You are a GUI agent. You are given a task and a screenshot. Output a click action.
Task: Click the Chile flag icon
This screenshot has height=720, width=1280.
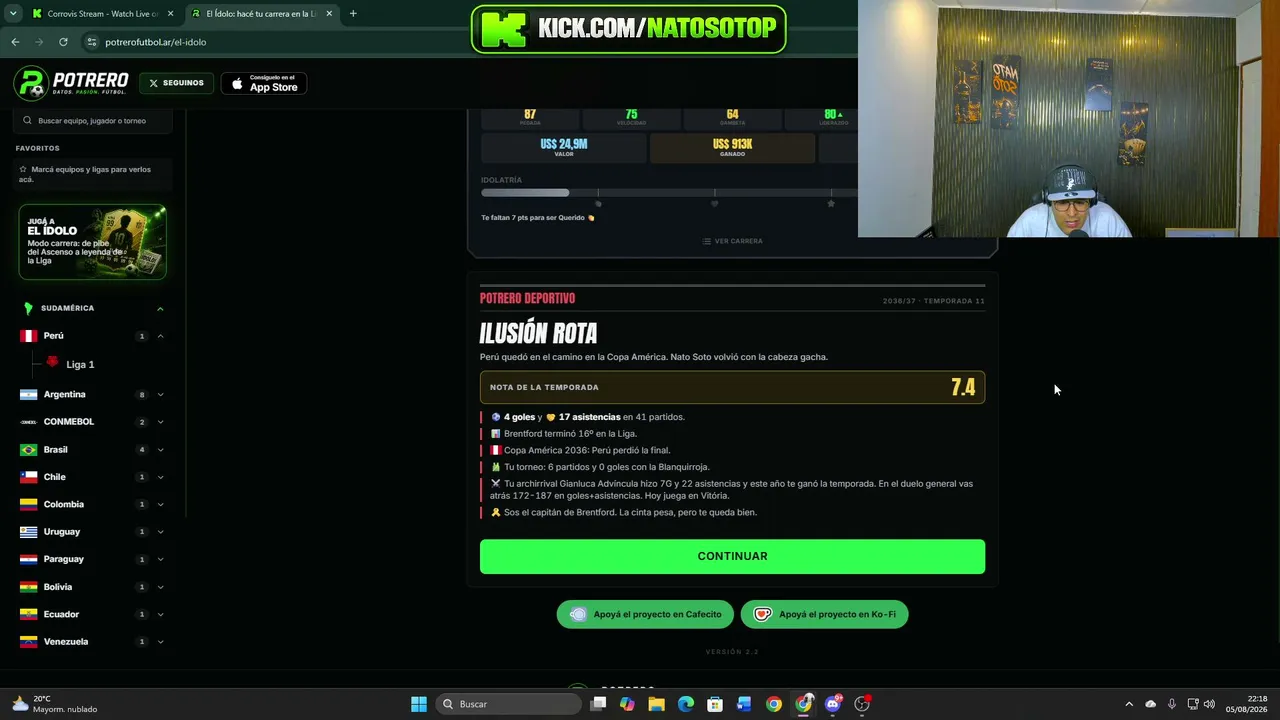[28, 477]
